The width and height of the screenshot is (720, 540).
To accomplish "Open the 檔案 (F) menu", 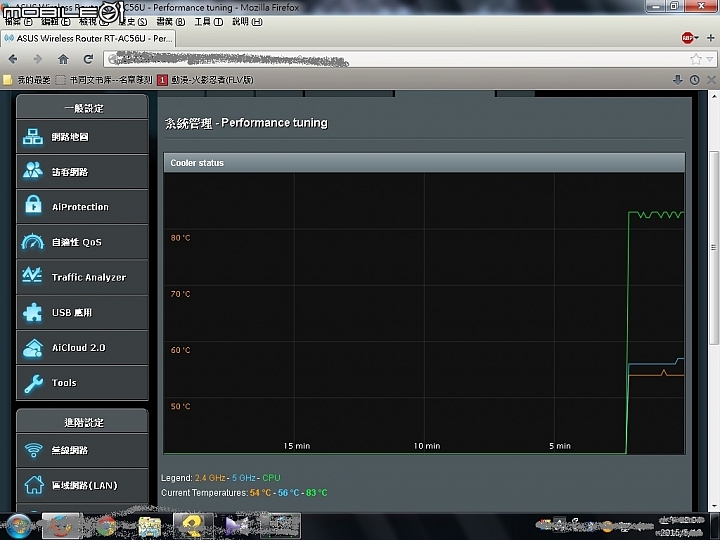I will tap(19, 22).
